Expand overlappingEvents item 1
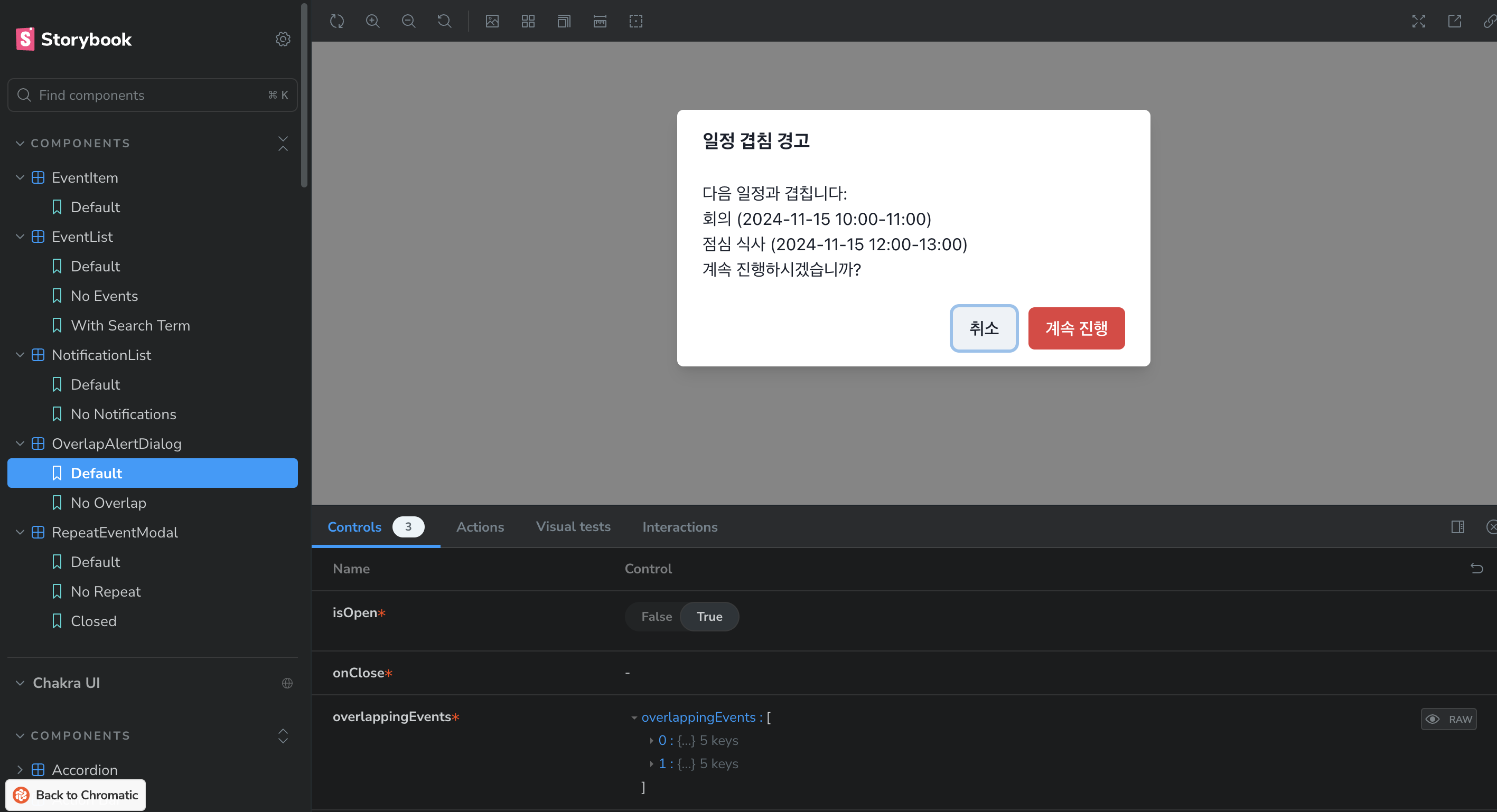Screen dimensions: 1497x812 click(651, 764)
